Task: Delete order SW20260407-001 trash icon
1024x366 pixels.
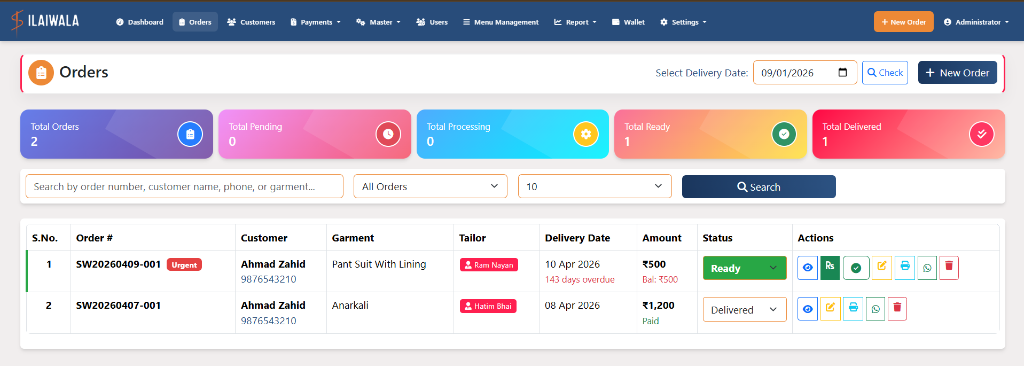Action: [x=897, y=309]
